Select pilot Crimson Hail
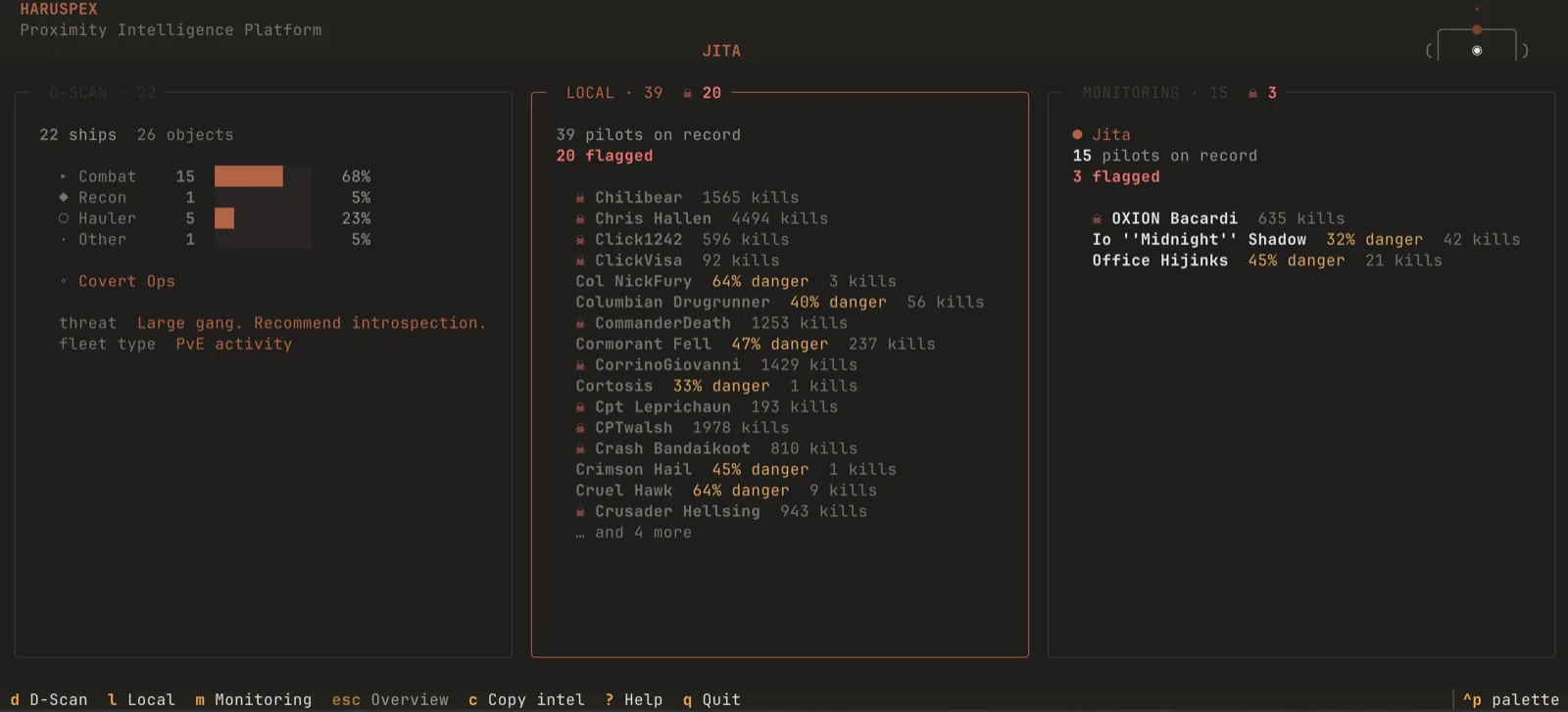 point(736,469)
